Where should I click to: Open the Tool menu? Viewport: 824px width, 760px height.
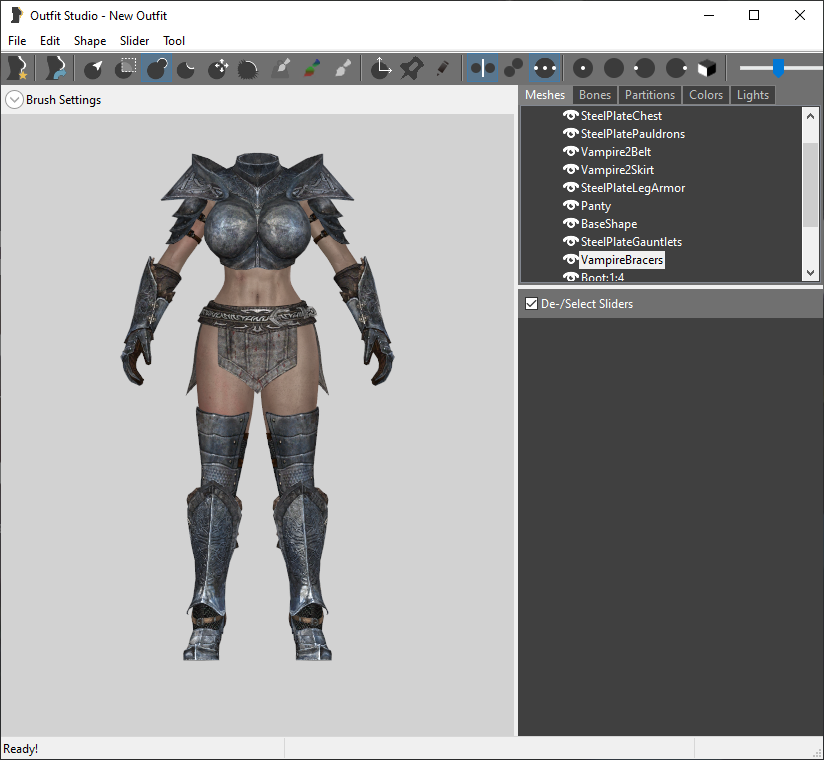174,41
